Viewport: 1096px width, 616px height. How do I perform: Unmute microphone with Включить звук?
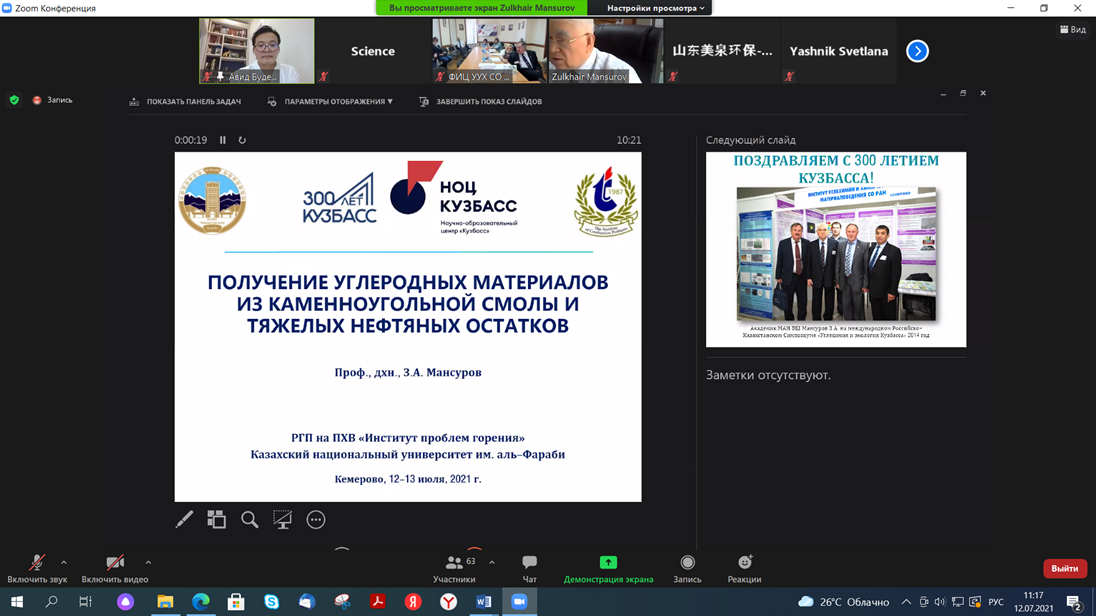coord(37,568)
